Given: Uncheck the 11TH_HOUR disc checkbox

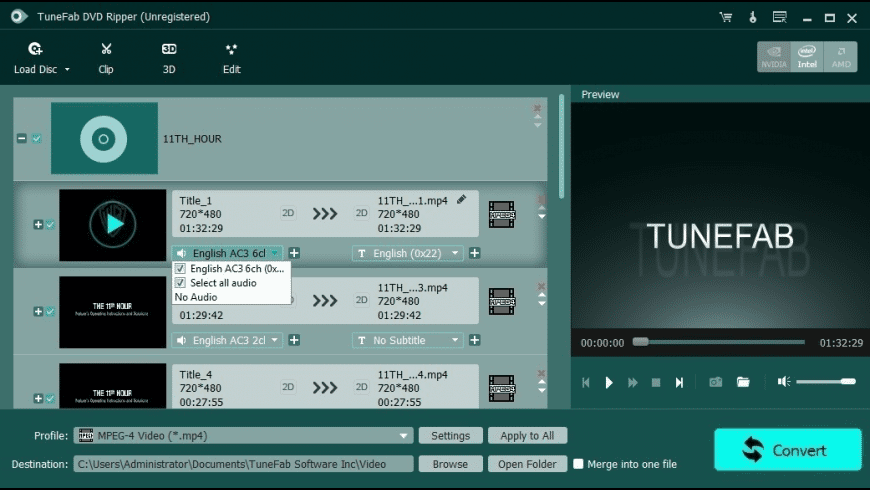Looking at the screenshot, I should coord(37,138).
